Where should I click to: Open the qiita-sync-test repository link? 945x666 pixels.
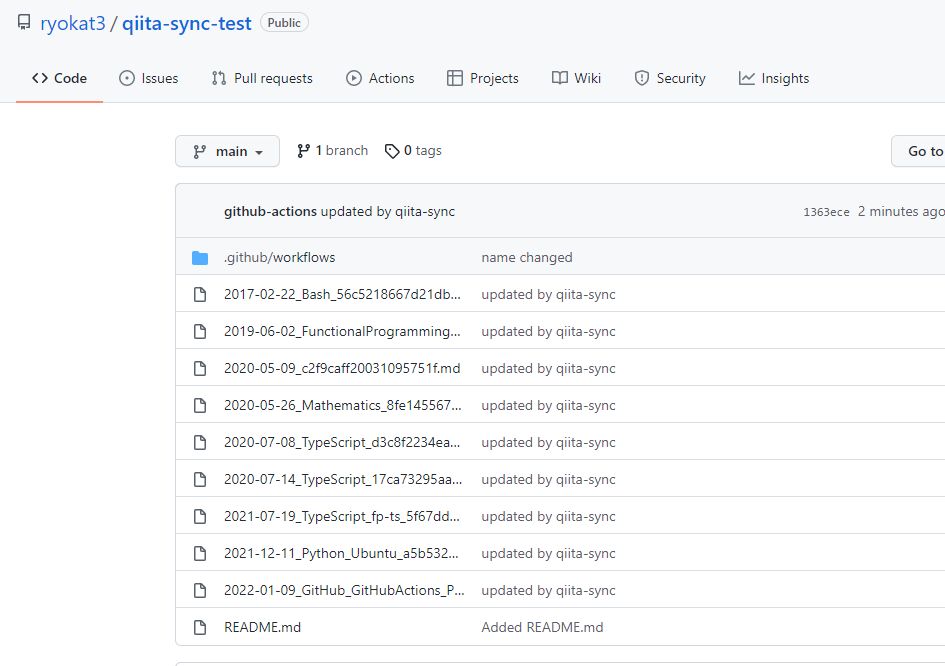(187, 24)
